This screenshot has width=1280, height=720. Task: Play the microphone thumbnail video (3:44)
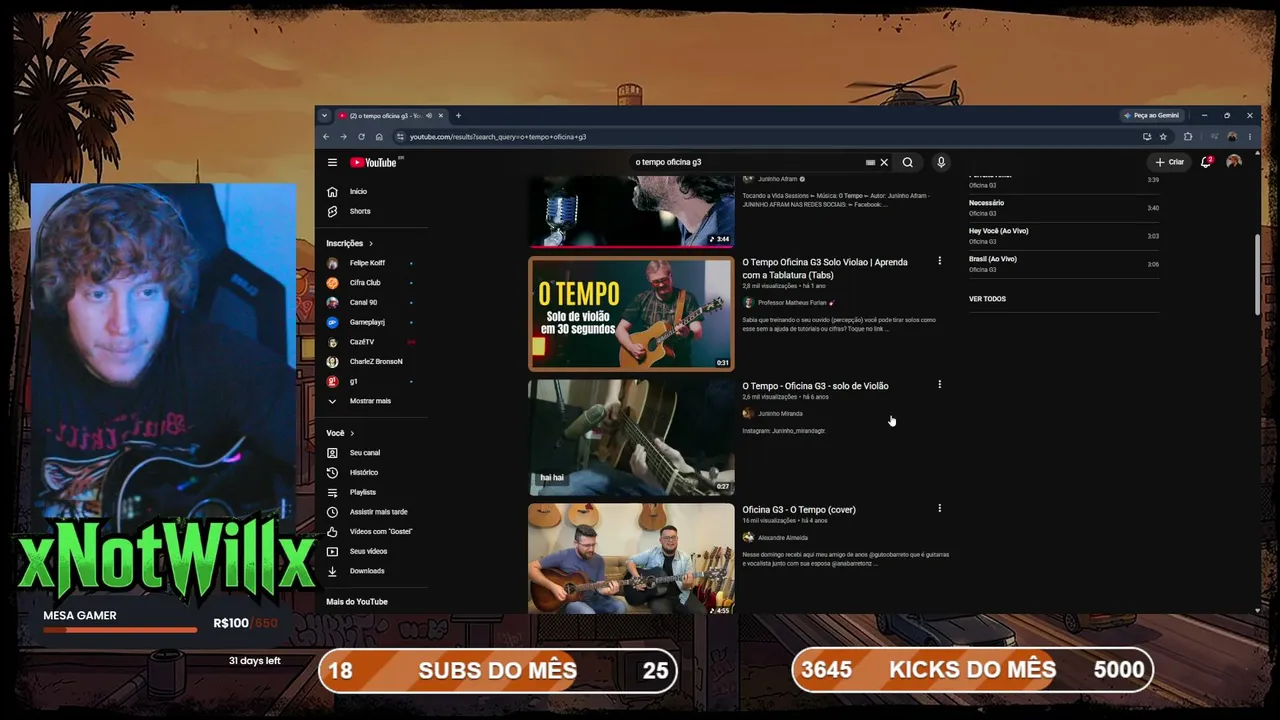point(631,211)
